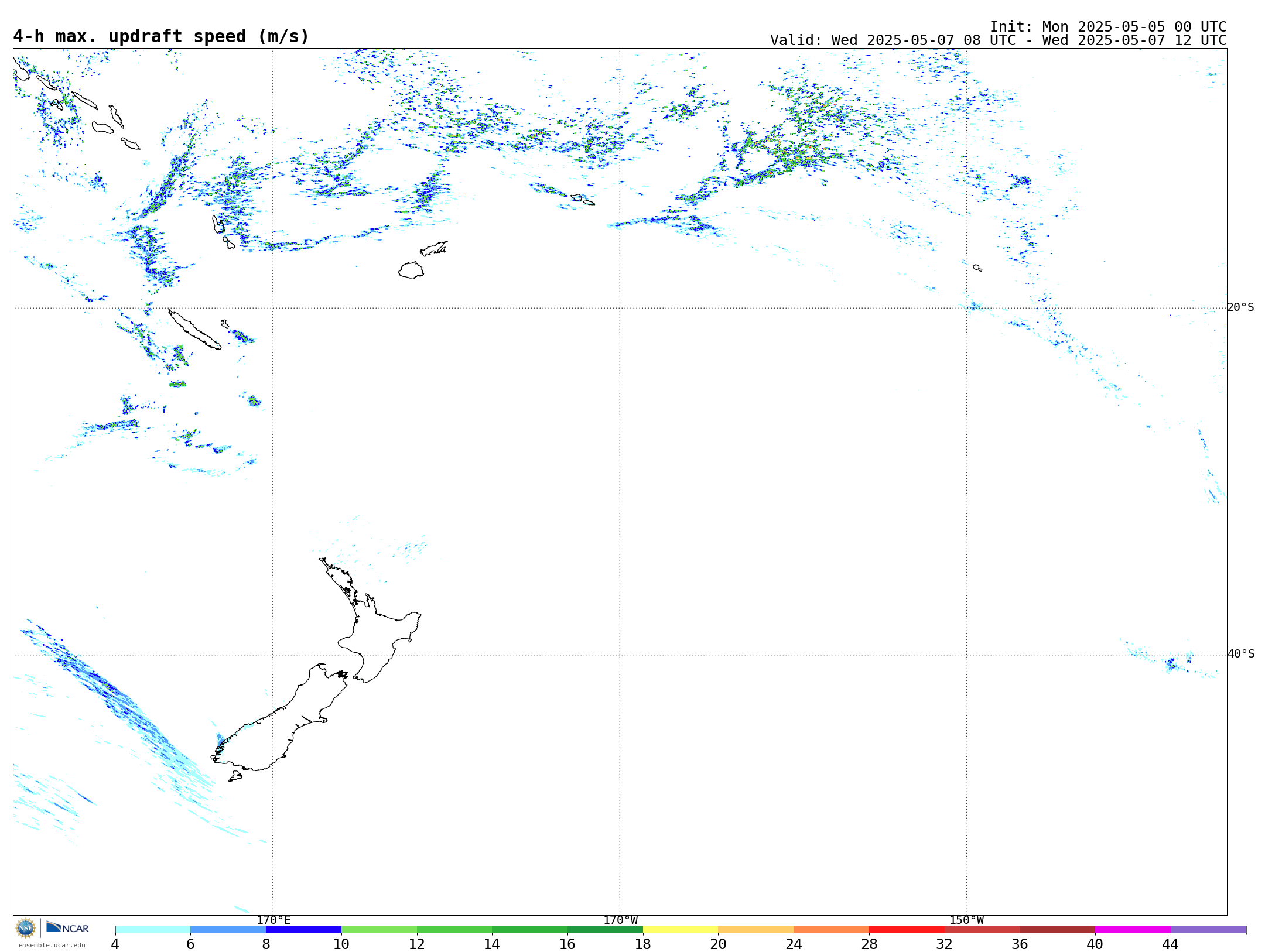Click the 'Init: Mon 2025-05-05 00 UTC' text
1265x952 pixels.
(1108, 27)
